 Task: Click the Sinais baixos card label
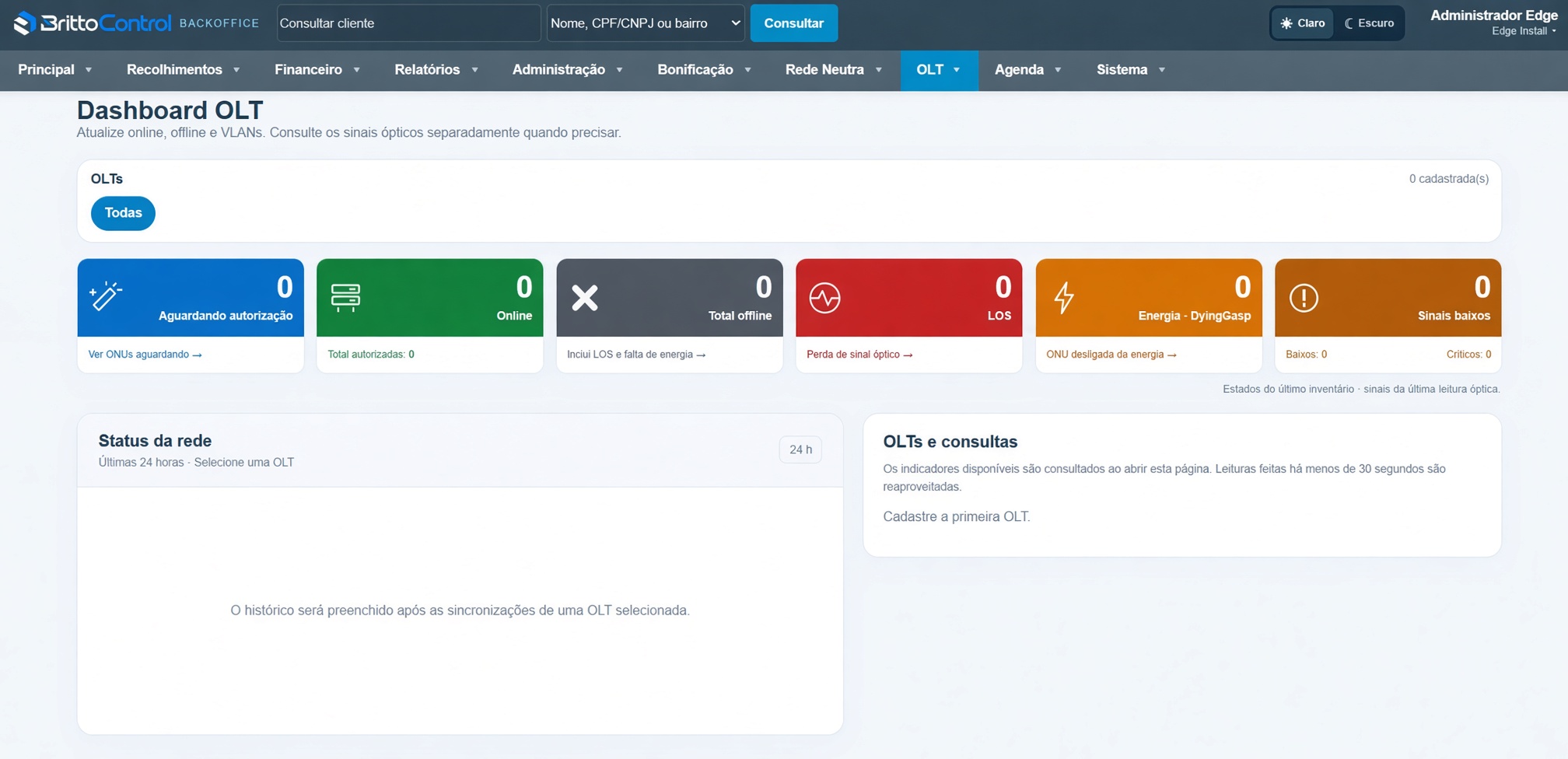(1454, 316)
